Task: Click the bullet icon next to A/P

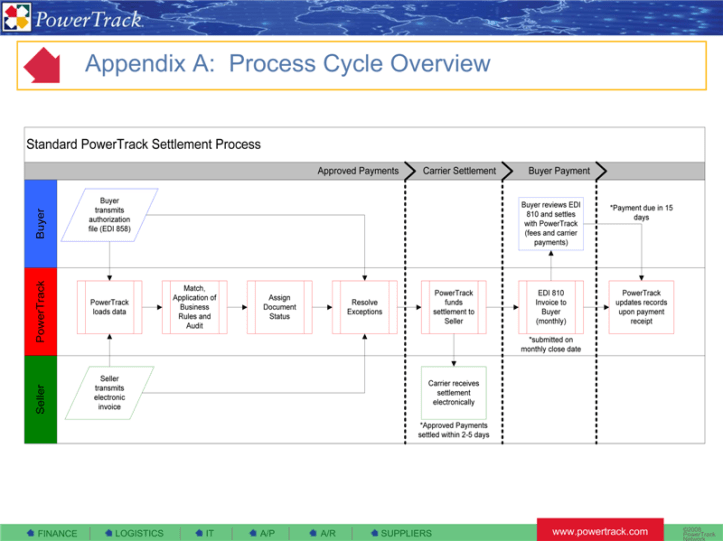Action: (252, 533)
